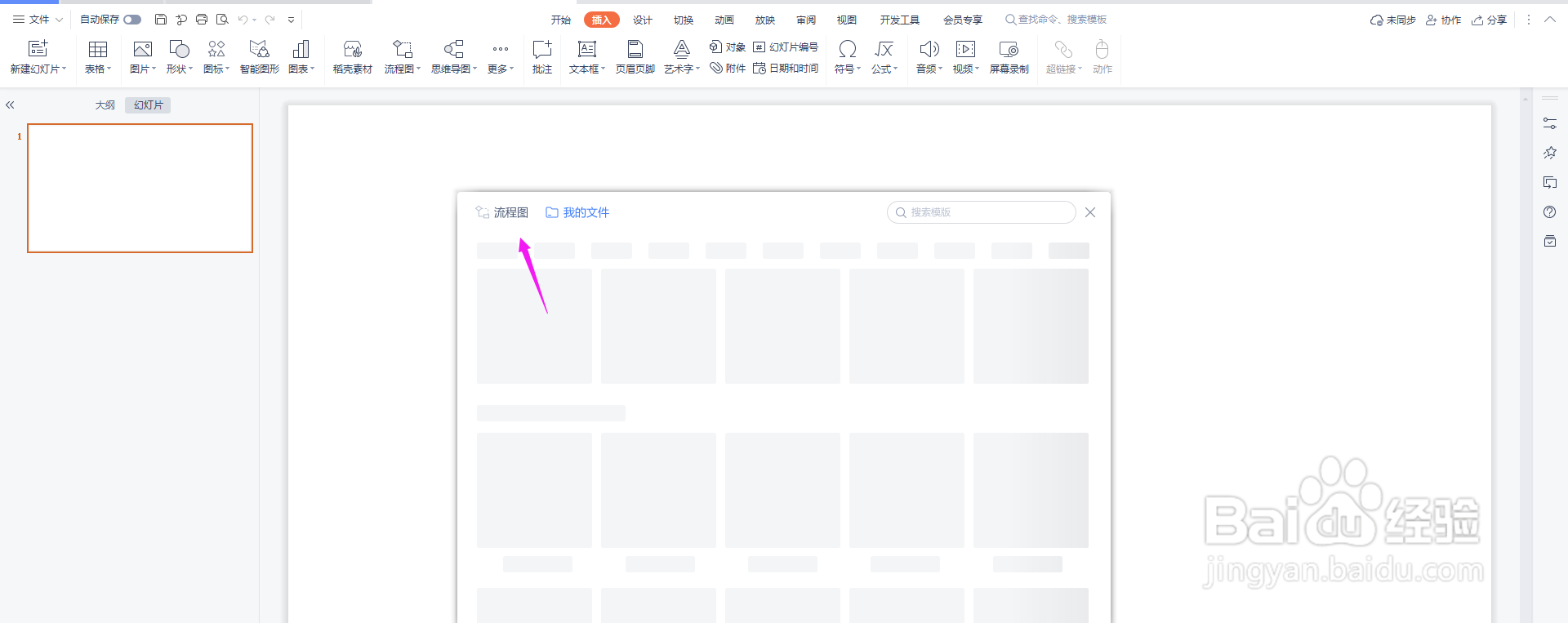Open the Slide Show (放映) tab
Viewport: 1568px width, 623px height.
[765, 20]
